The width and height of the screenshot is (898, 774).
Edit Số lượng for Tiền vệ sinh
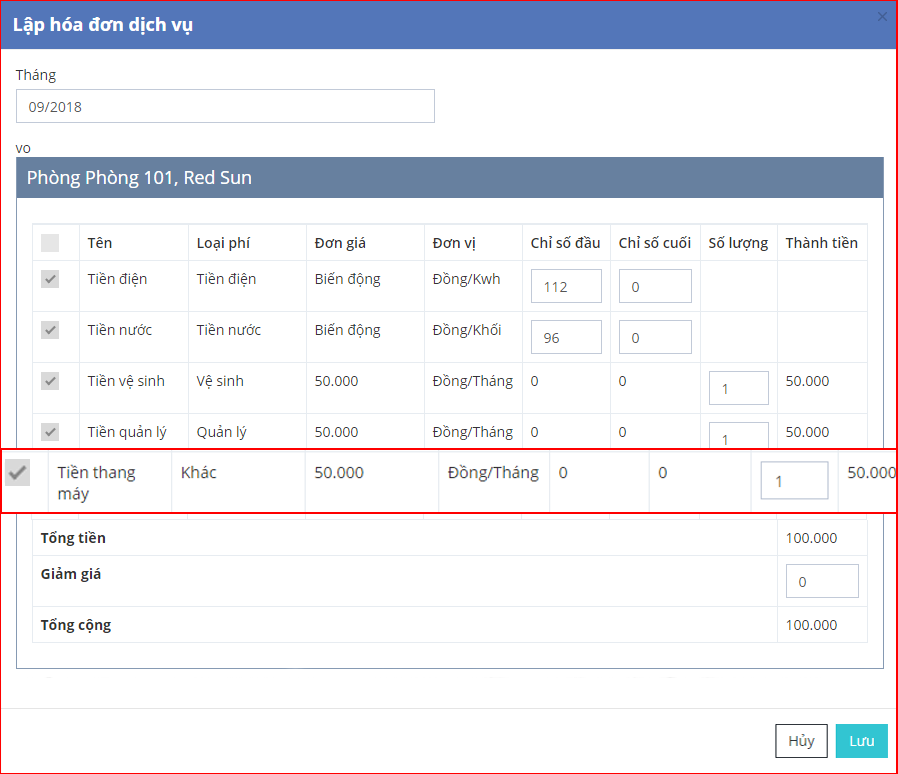coord(738,388)
